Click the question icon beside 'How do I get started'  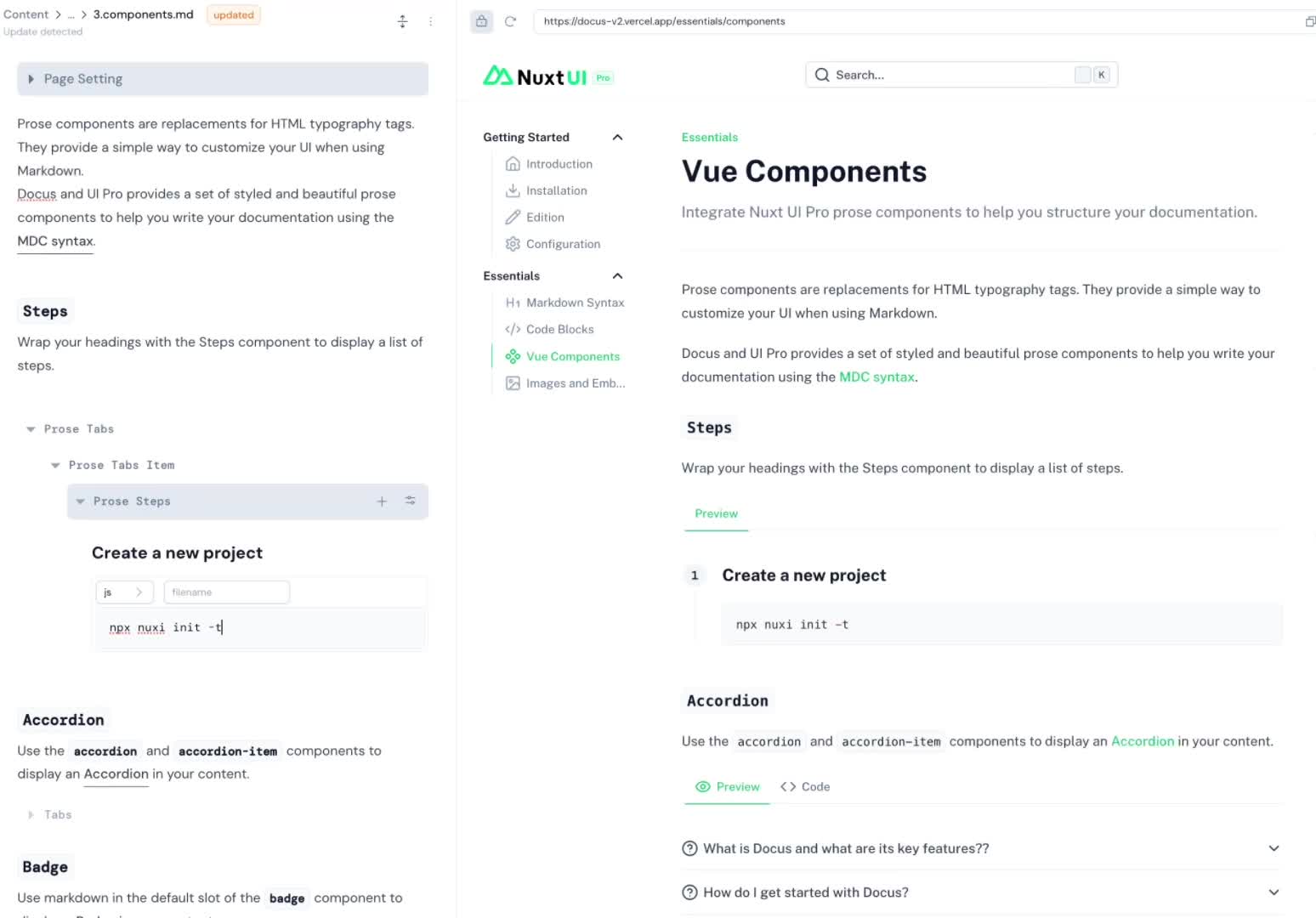[x=690, y=892]
